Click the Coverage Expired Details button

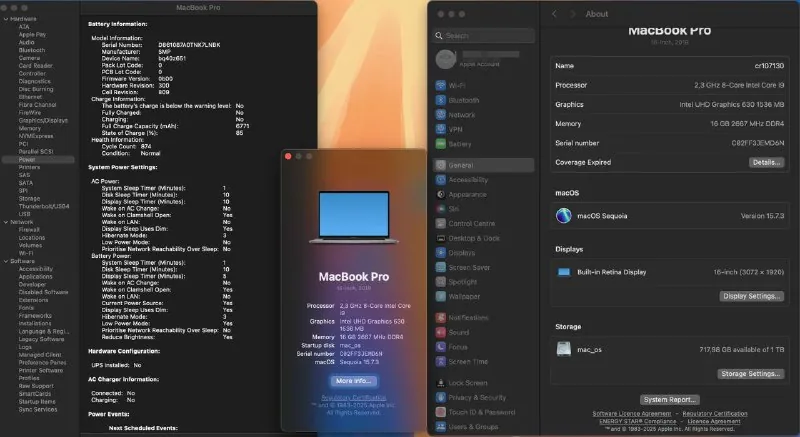pyautogui.click(x=766, y=162)
